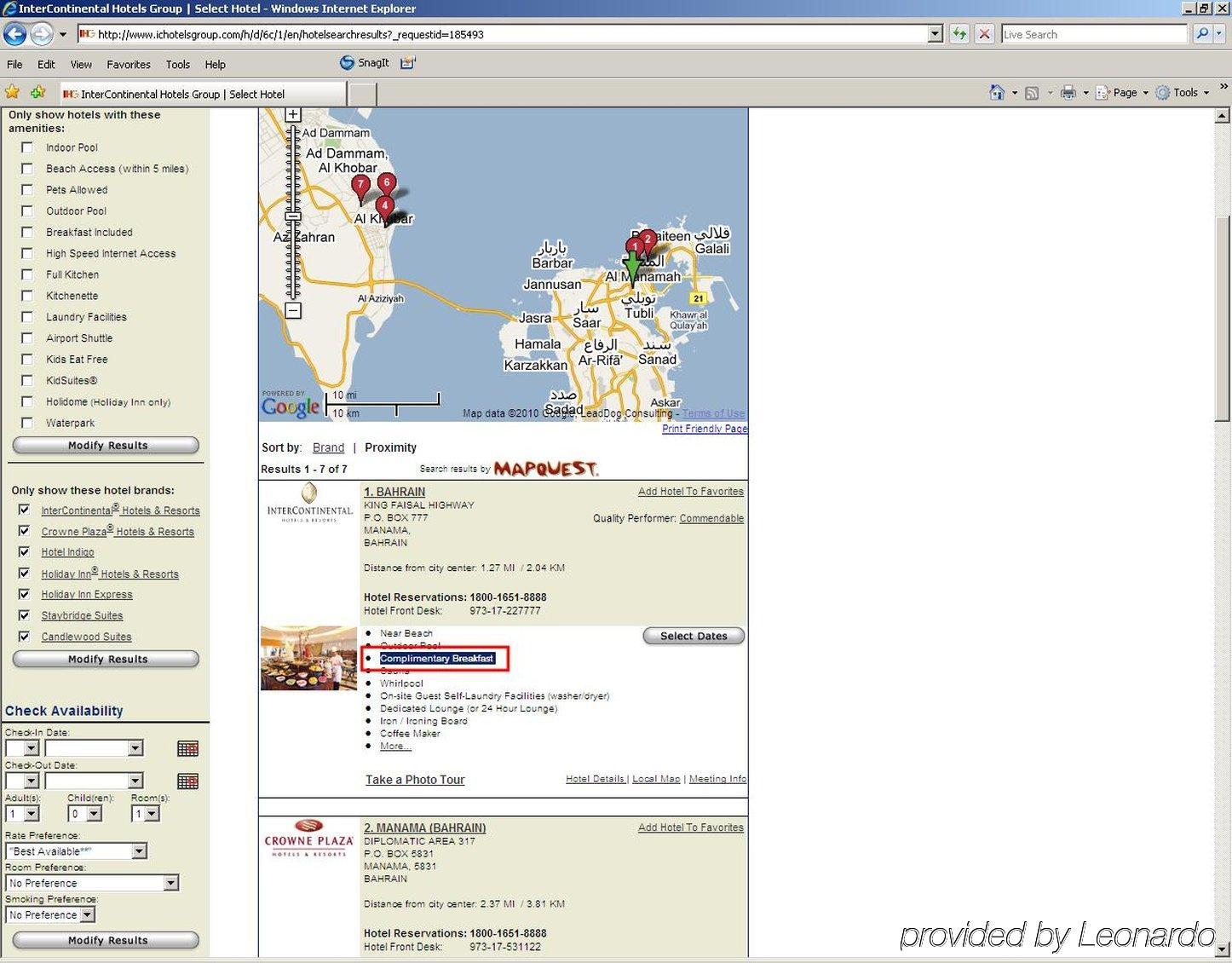Click the Stop loading X icon
Image resolution: width=1232 pixels, height=963 pixels.
[x=984, y=34]
